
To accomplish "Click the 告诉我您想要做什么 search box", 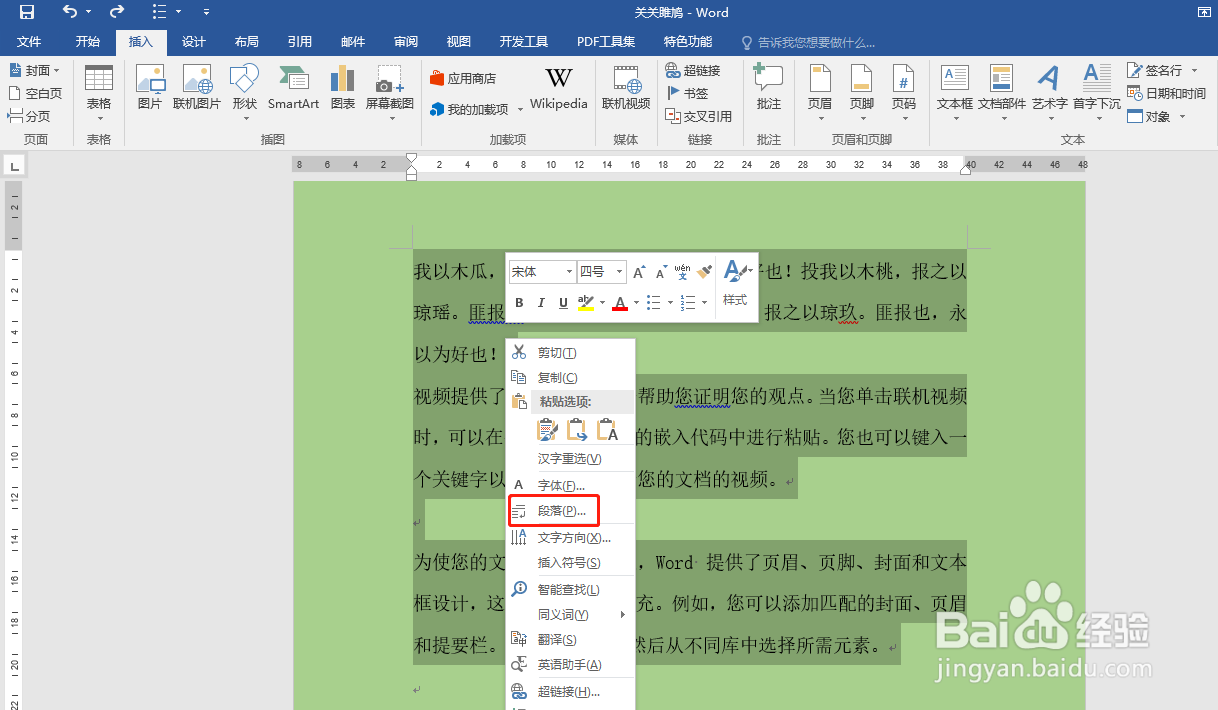I will [810, 42].
